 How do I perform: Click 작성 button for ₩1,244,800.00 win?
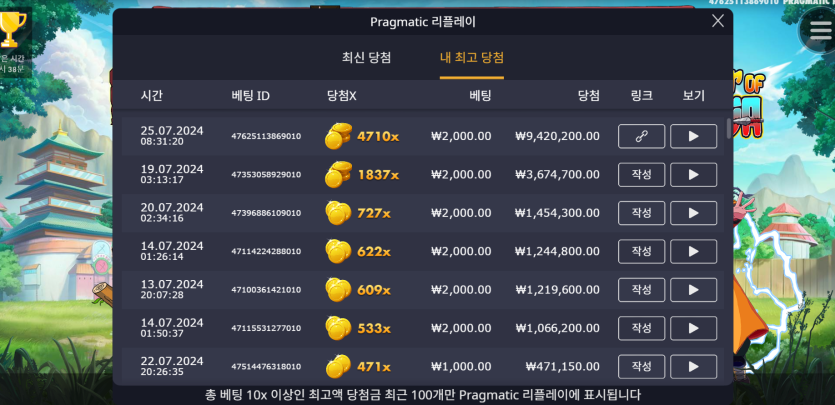641,251
